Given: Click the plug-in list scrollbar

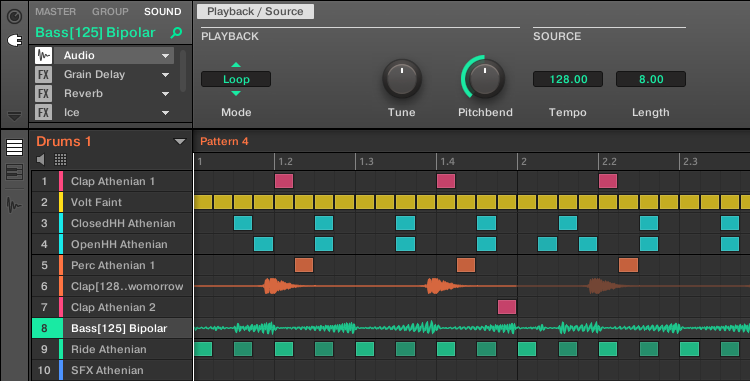Looking at the screenshot, I should click(183, 71).
